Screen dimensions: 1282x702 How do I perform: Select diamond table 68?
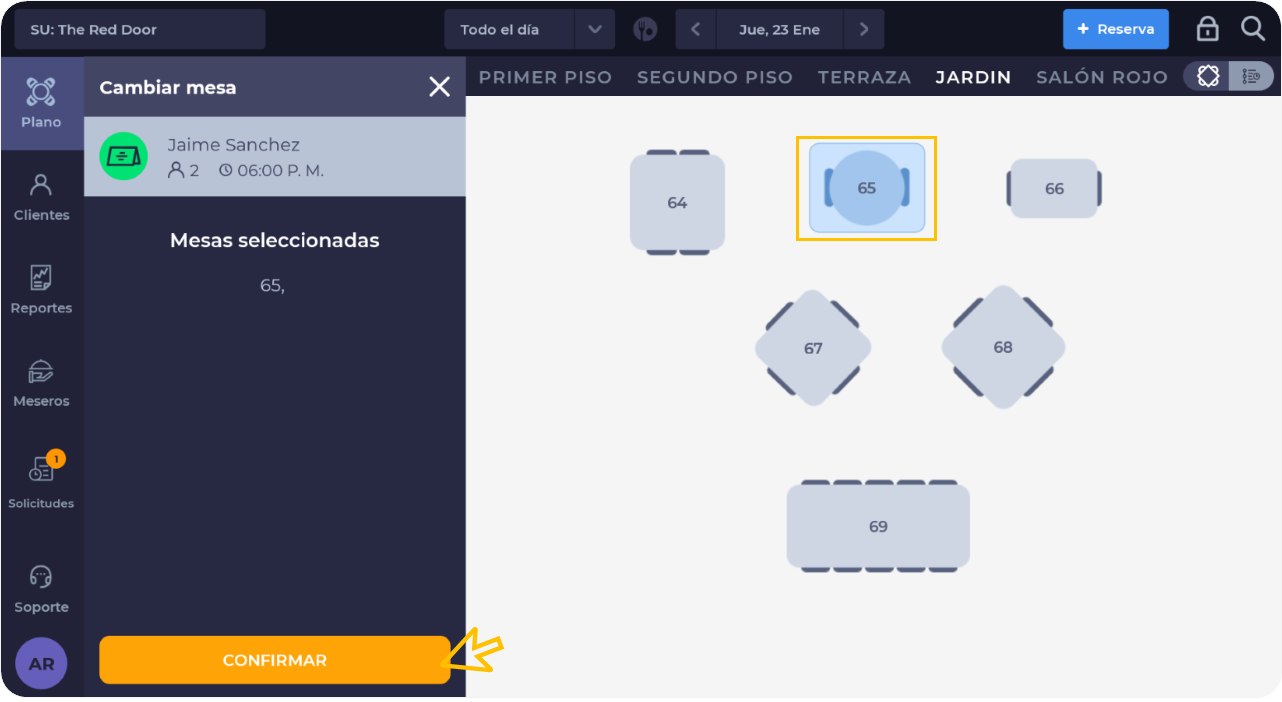pos(1003,347)
